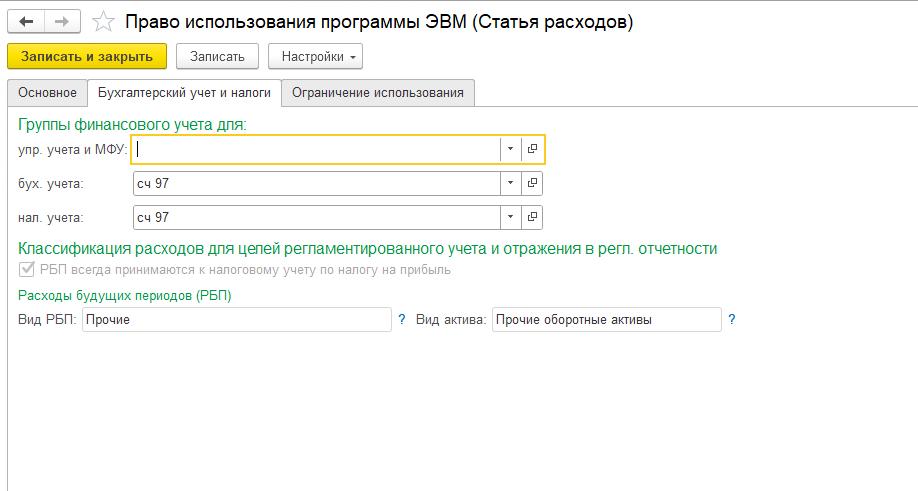Click the back navigation arrow

click(x=26, y=21)
